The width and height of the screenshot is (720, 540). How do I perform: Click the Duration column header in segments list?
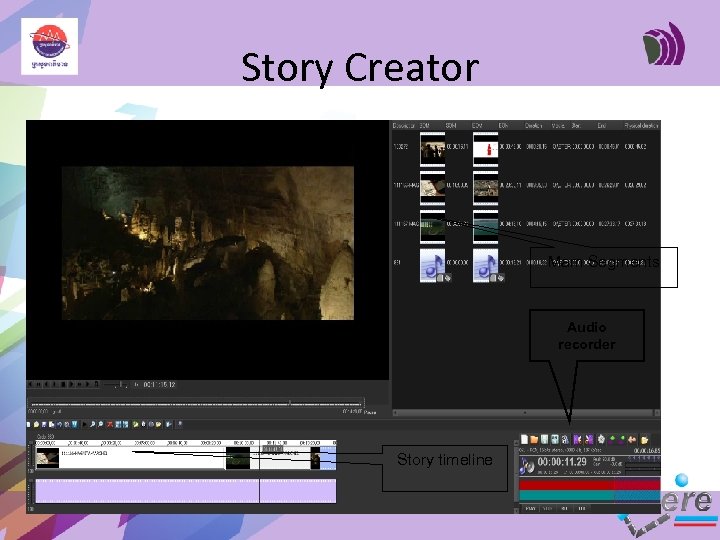pos(534,125)
